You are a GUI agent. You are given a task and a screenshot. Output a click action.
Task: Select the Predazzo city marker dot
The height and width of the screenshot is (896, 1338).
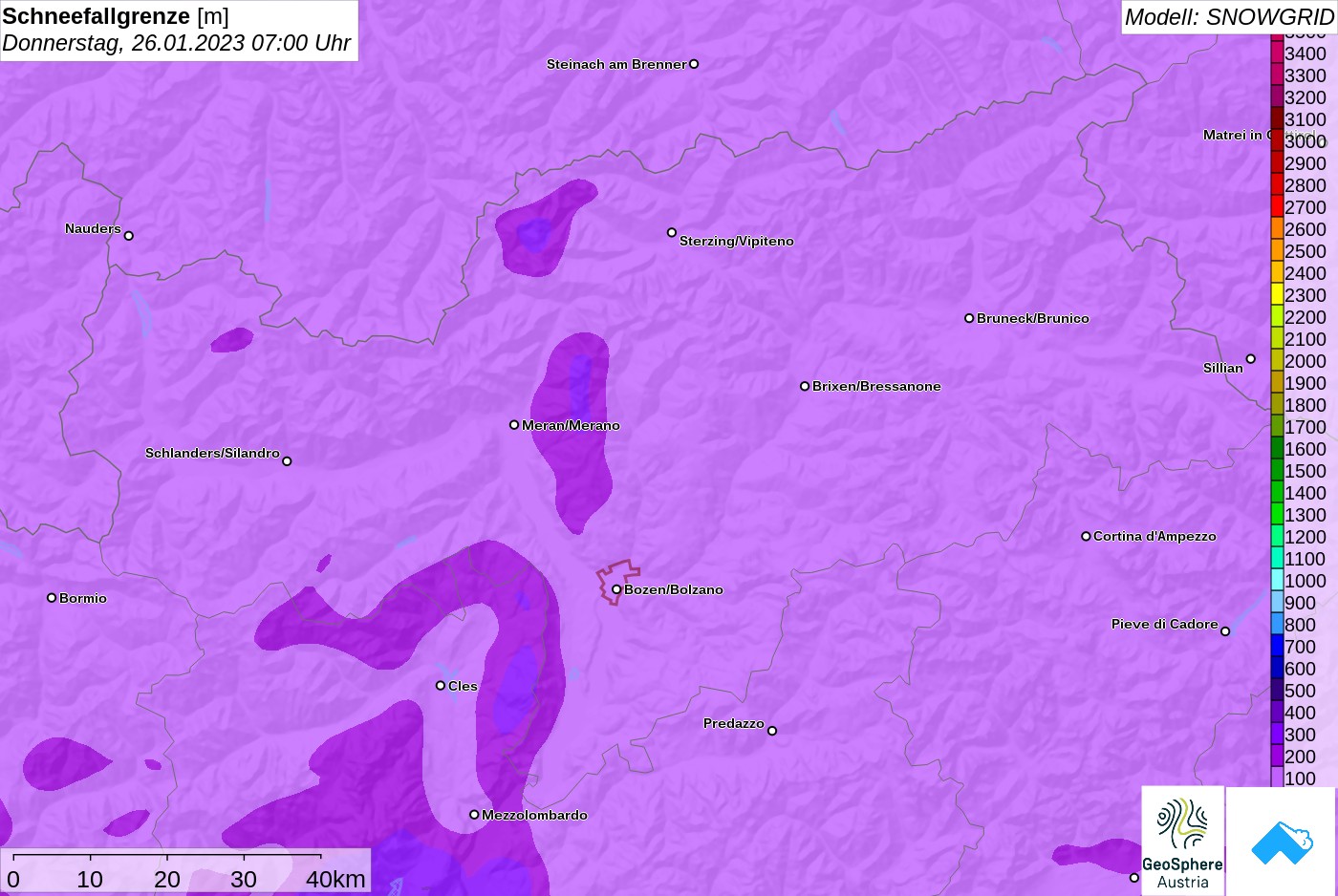coord(772,731)
